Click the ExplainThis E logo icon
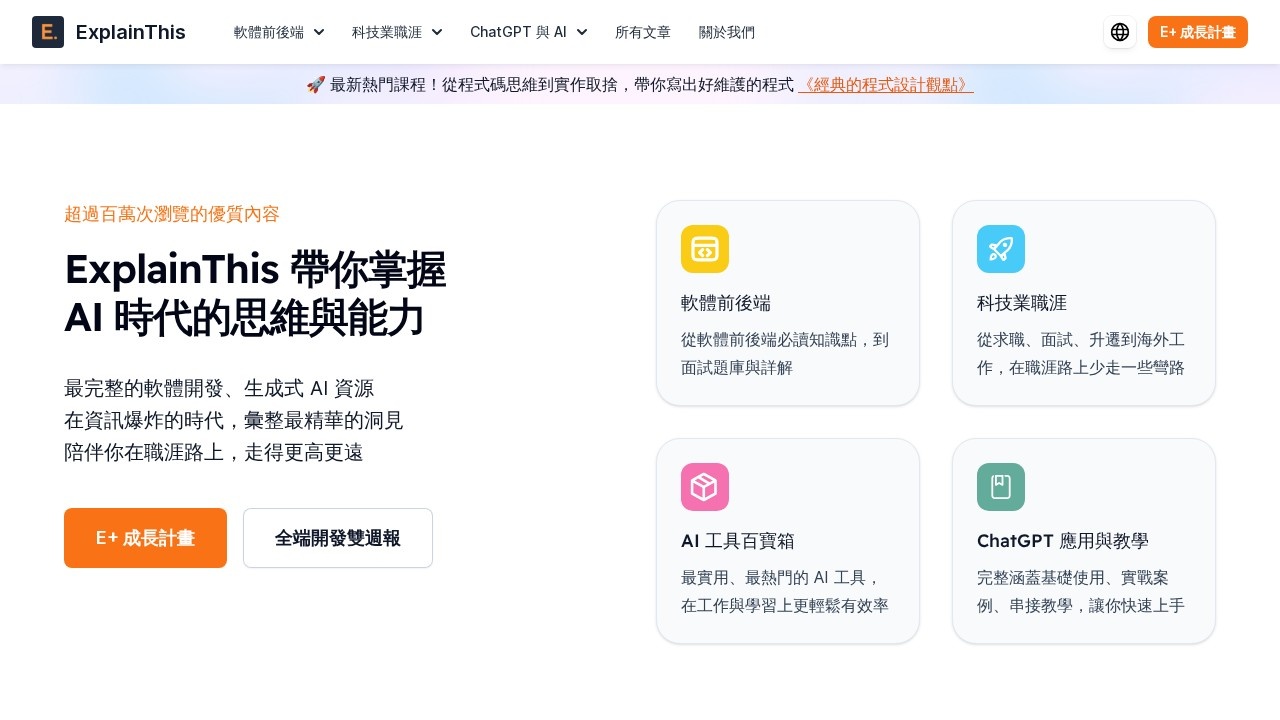The height and width of the screenshot is (720, 1280). (48, 32)
